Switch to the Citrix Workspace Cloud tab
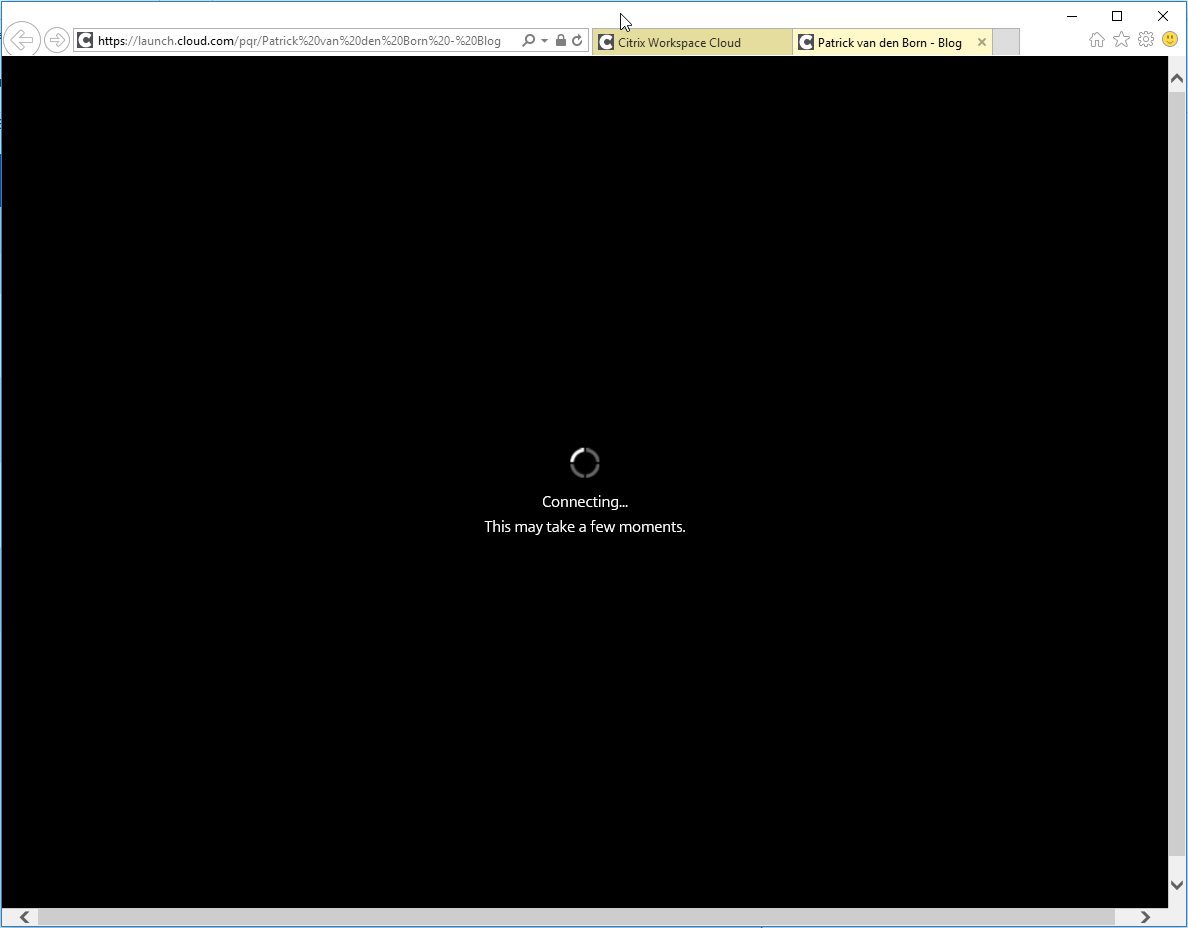 coord(692,42)
